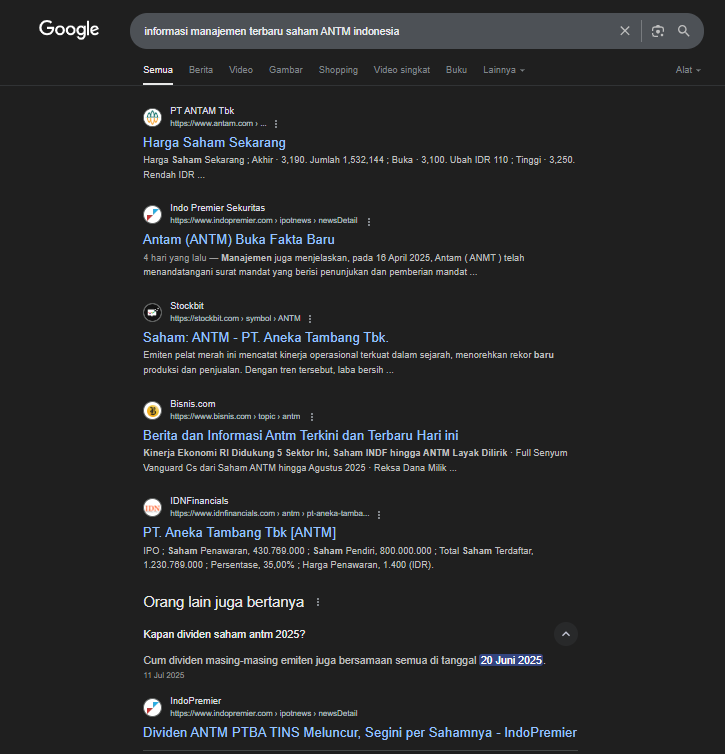Open Berita dan Informasi Antm Terkini link
This screenshot has width=725, height=754.
pos(300,435)
